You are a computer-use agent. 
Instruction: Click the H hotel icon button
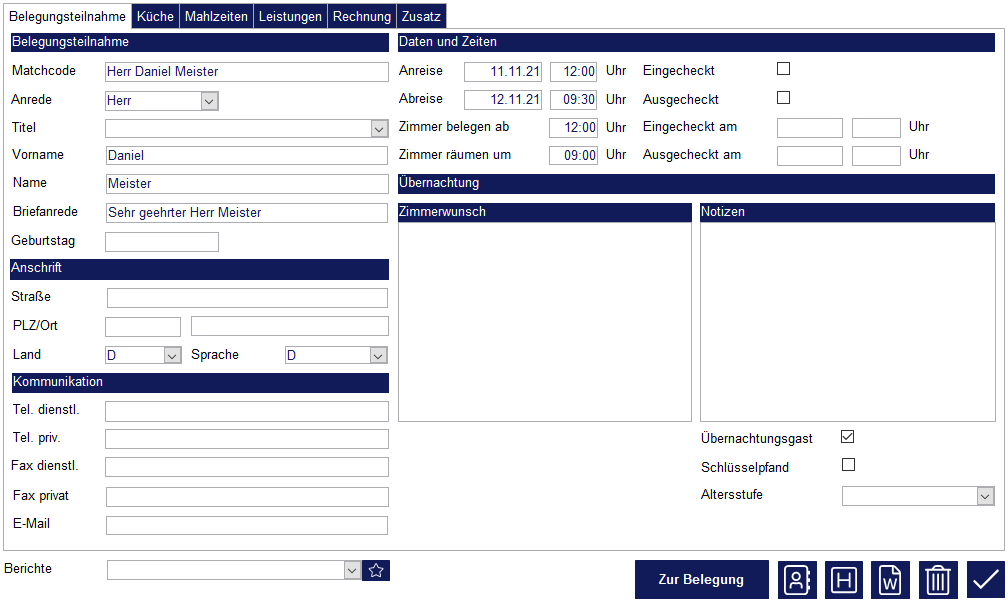[x=844, y=580]
